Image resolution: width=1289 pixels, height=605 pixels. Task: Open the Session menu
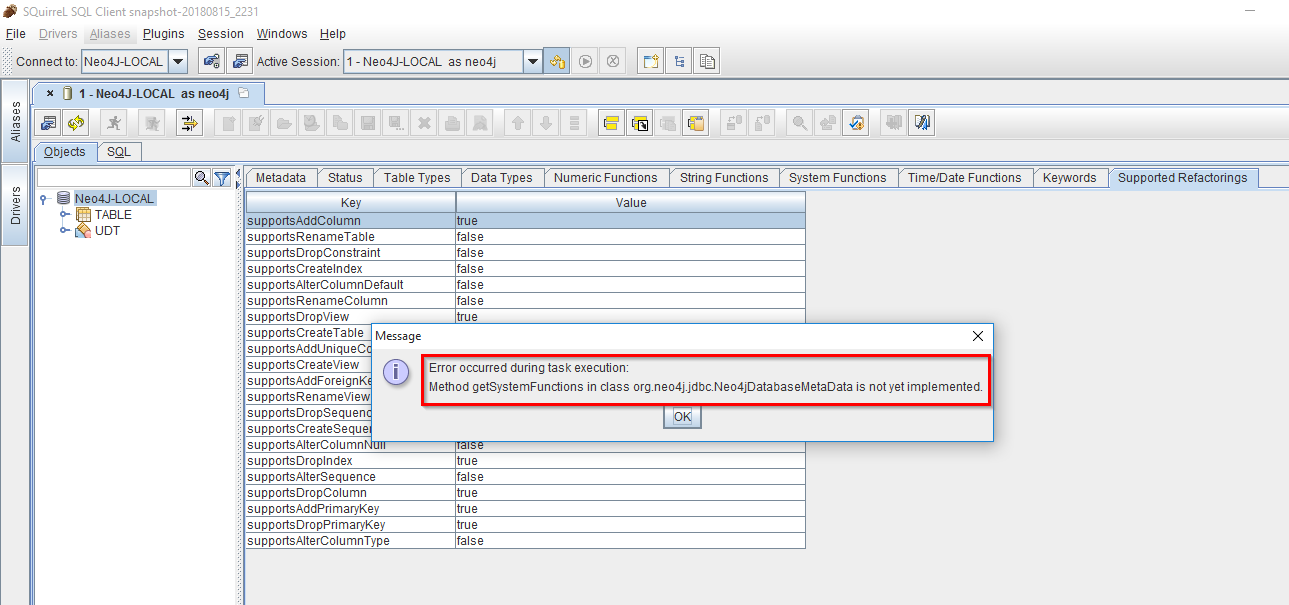tap(220, 33)
